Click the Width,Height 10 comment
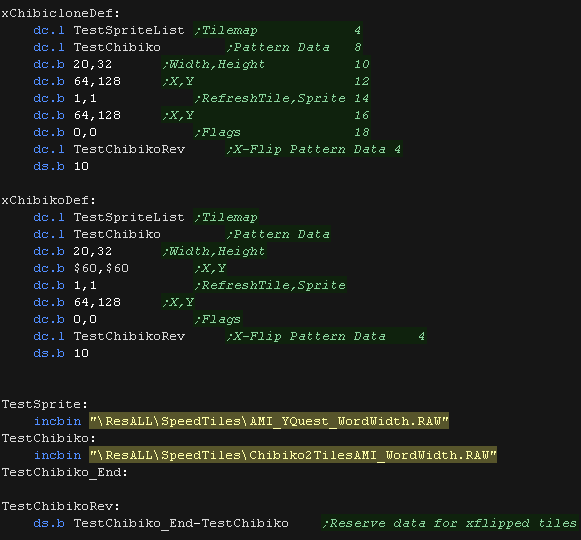 pyautogui.click(x=266, y=64)
